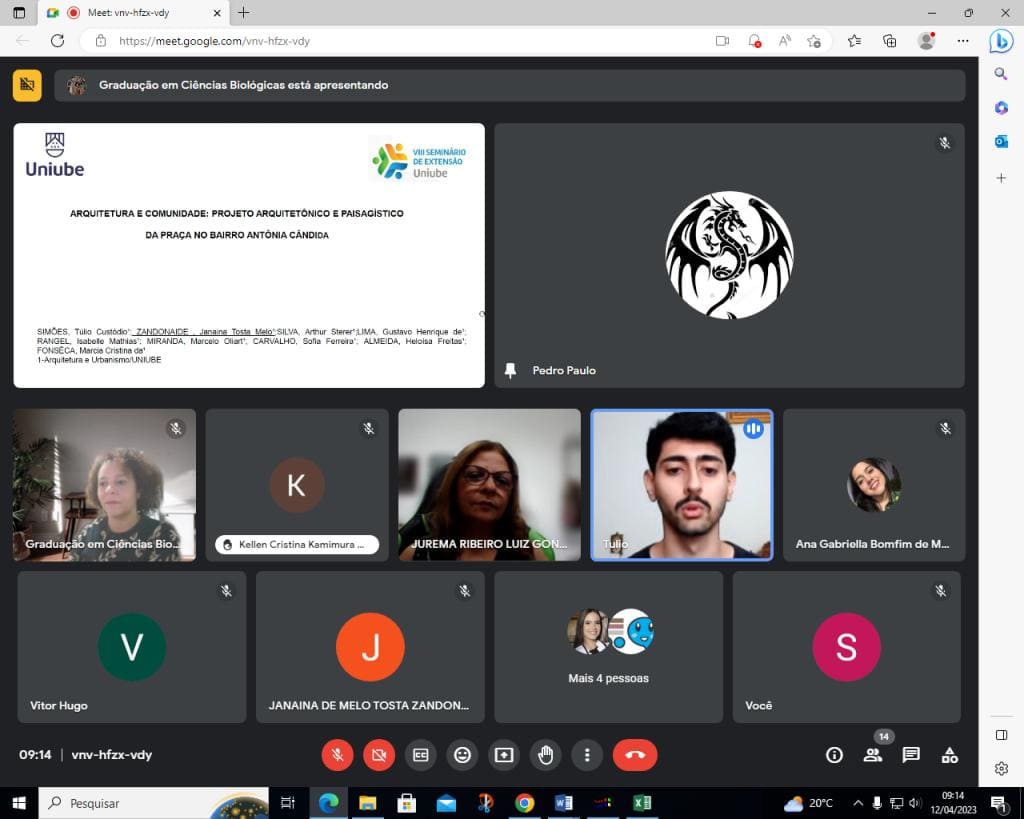Open activities shapes icon
1024x819 pixels.
tap(950, 756)
